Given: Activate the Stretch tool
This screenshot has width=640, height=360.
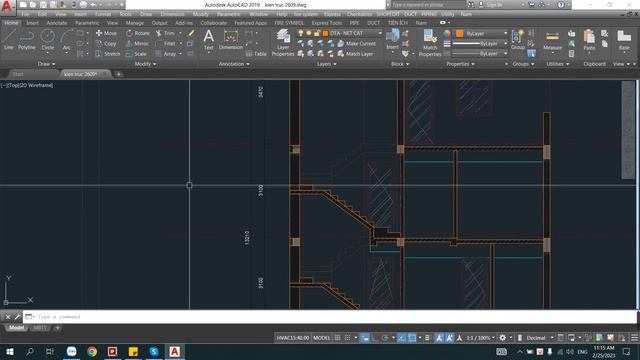Looking at the screenshot, I should pyautogui.click(x=108, y=53).
